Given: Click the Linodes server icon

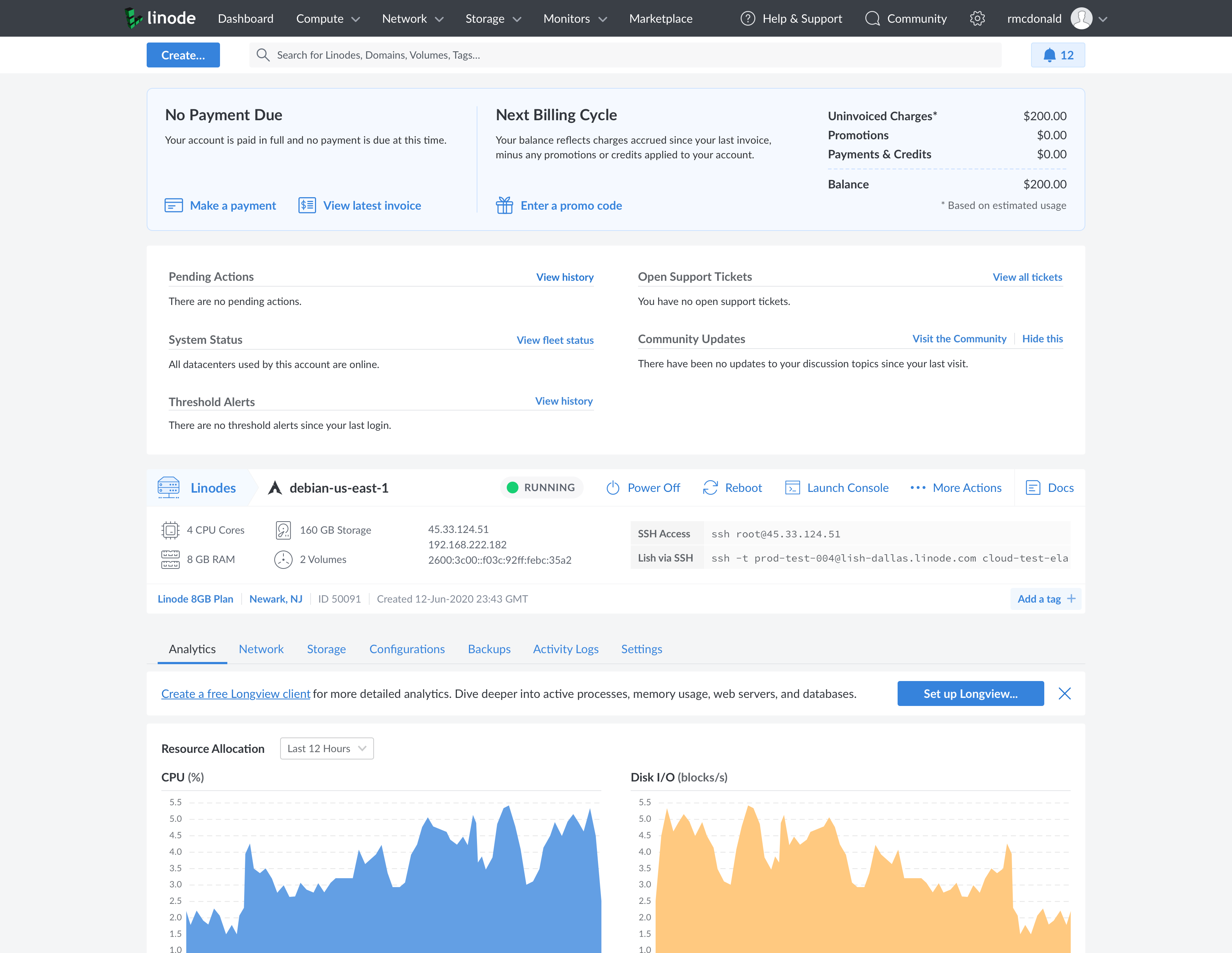Looking at the screenshot, I should point(169,488).
